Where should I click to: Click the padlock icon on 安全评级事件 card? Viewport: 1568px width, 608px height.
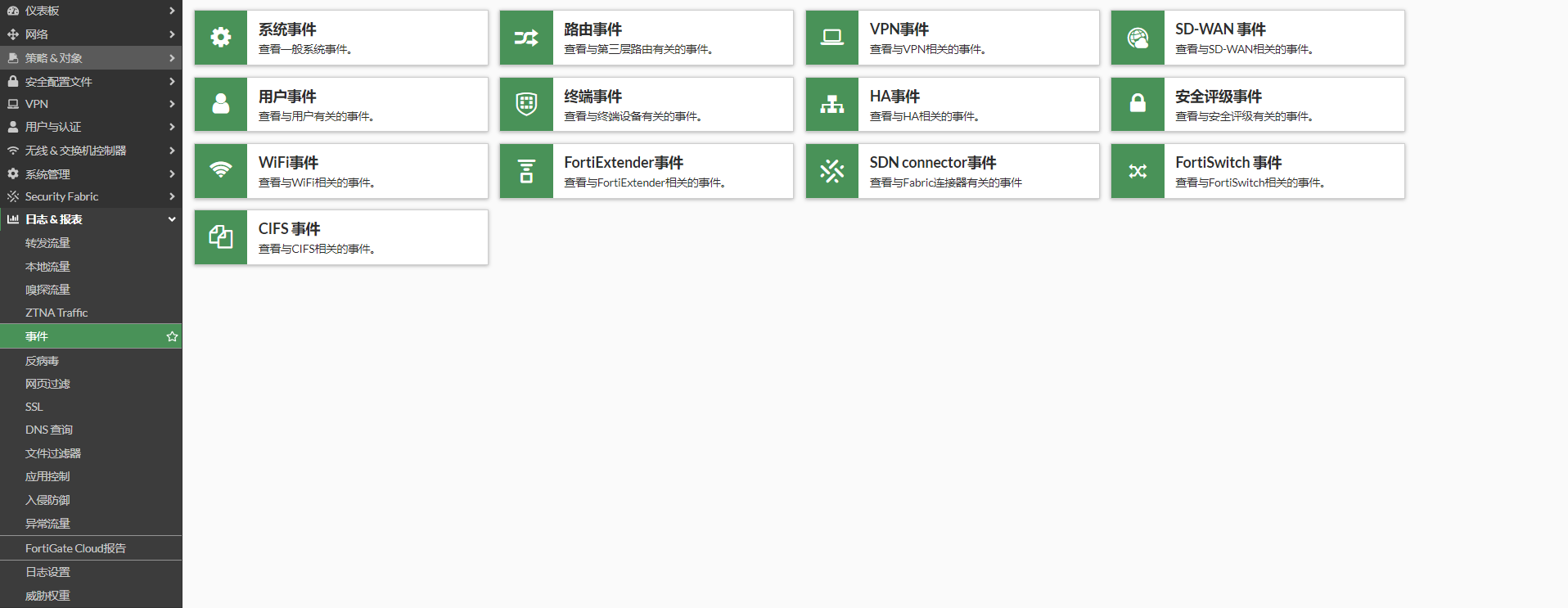pyautogui.click(x=1138, y=104)
